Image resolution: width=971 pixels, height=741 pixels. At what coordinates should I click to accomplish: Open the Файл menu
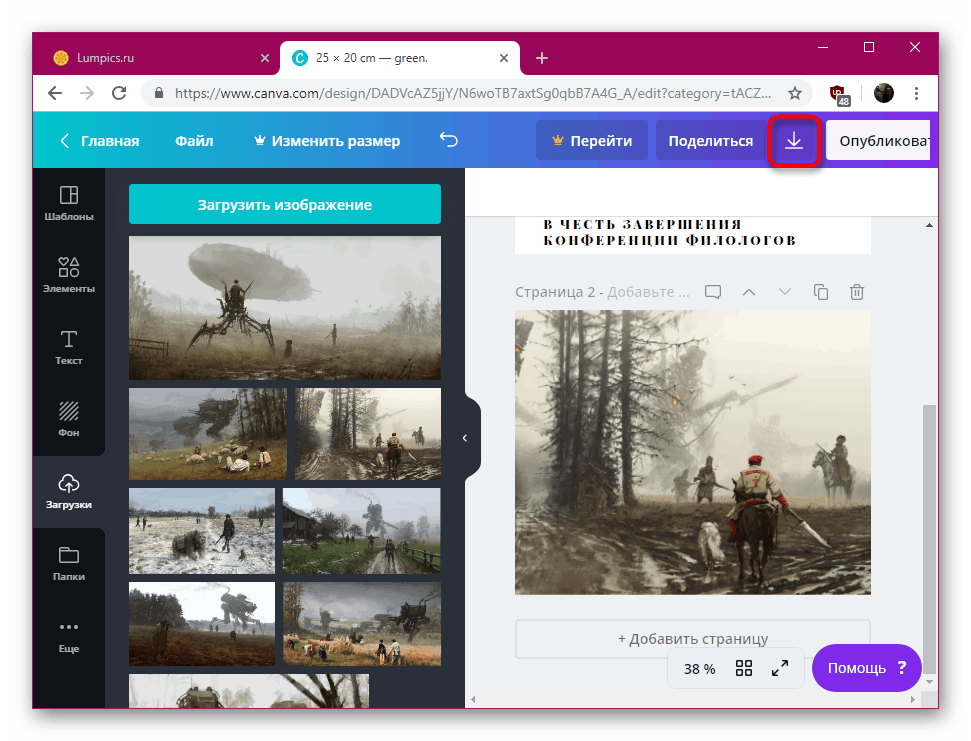point(194,141)
